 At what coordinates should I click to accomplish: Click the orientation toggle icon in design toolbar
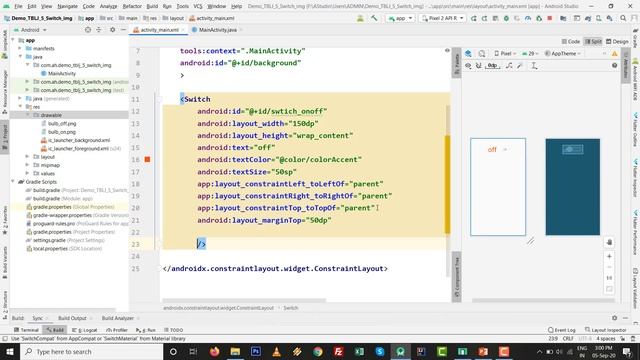point(482,53)
